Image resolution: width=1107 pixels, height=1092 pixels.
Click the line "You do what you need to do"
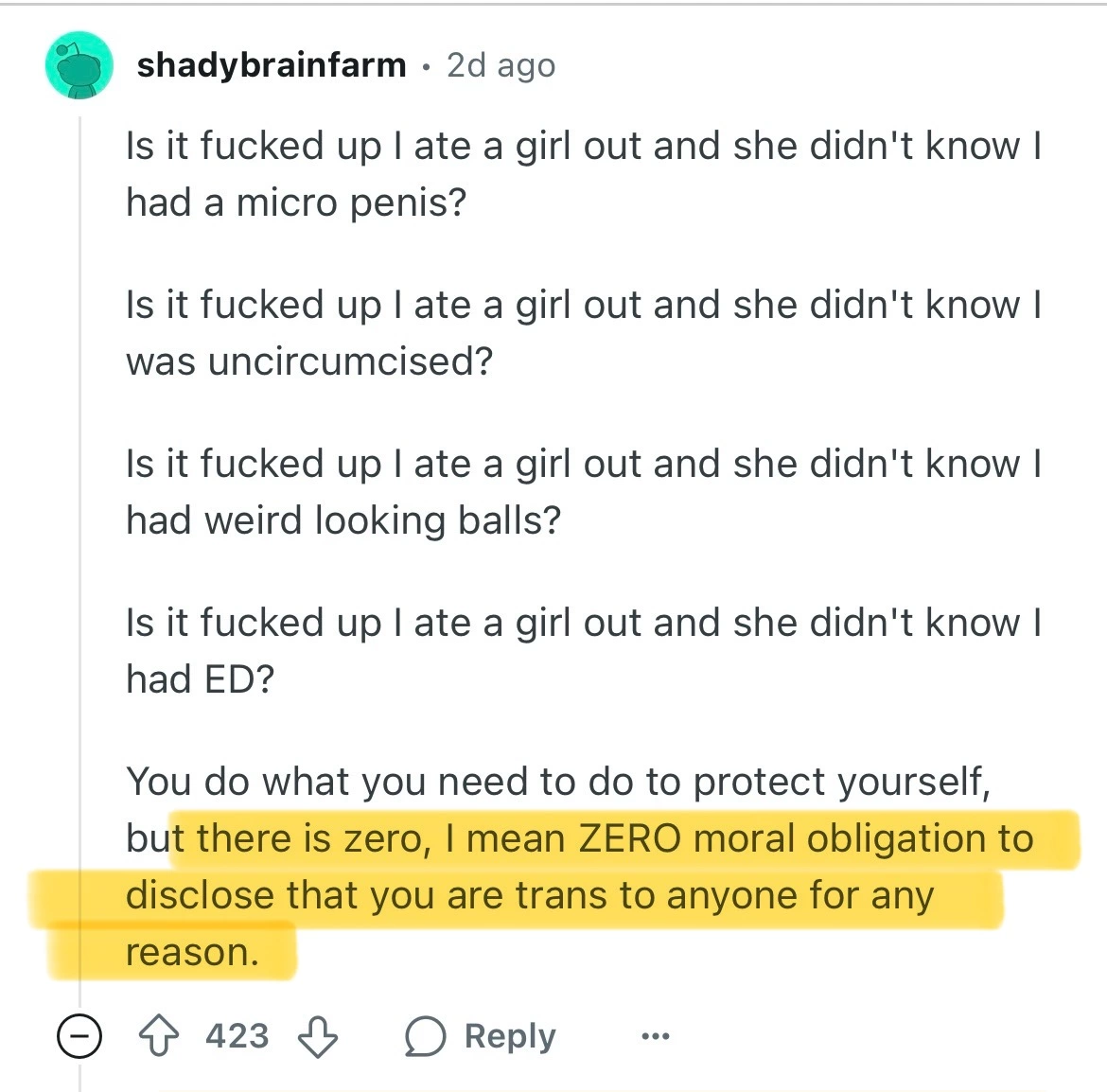click(x=558, y=782)
